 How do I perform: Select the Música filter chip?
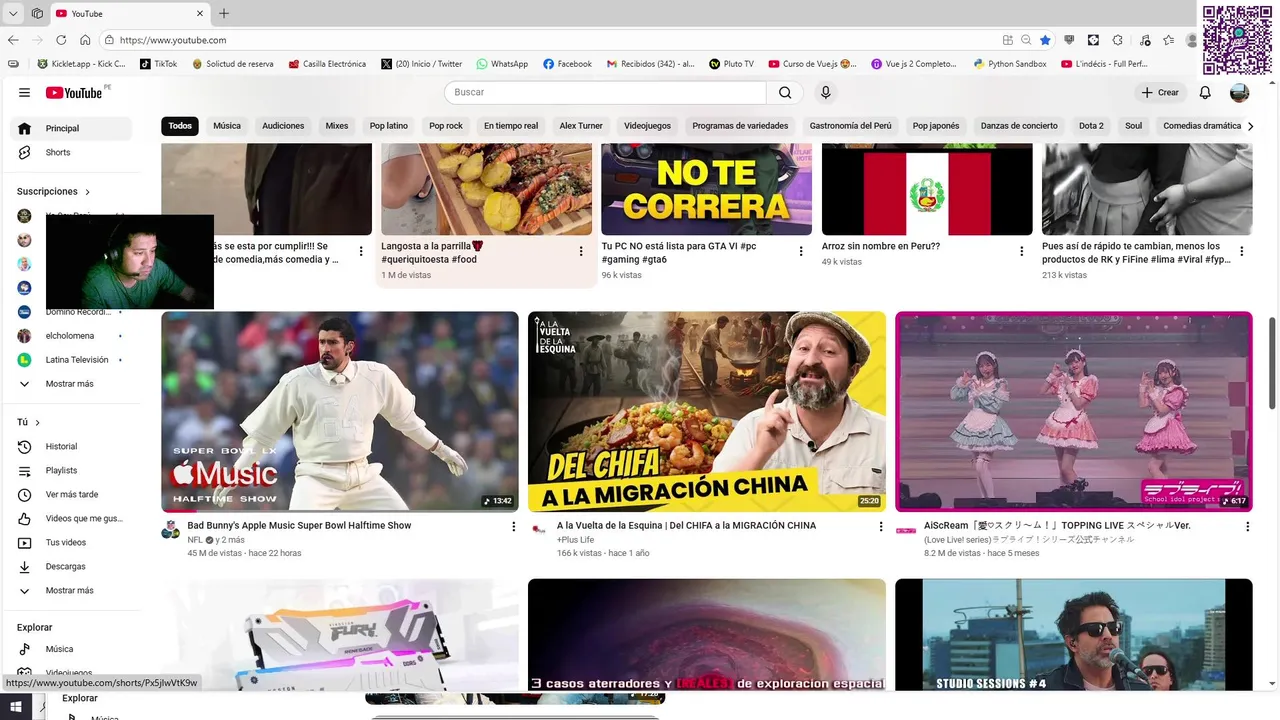pos(227,126)
